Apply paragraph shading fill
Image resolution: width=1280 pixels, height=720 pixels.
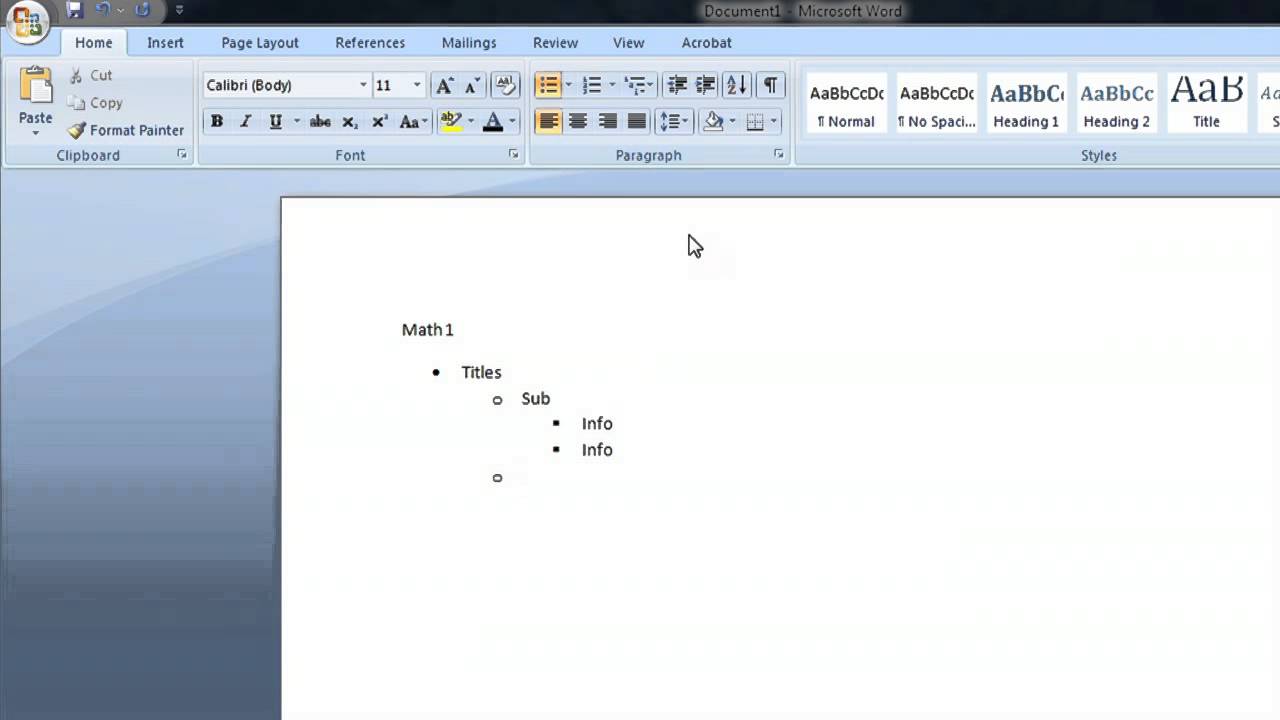click(x=713, y=122)
